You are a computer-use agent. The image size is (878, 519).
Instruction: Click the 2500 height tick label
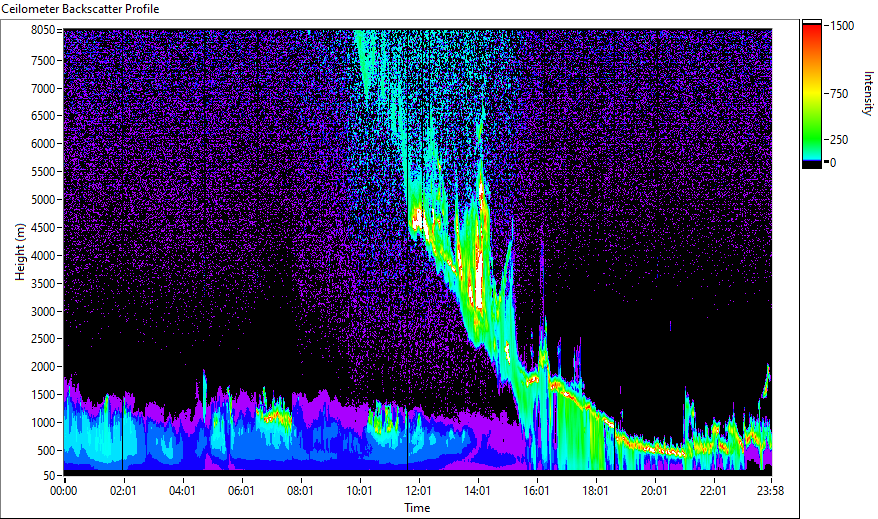[43, 339]
